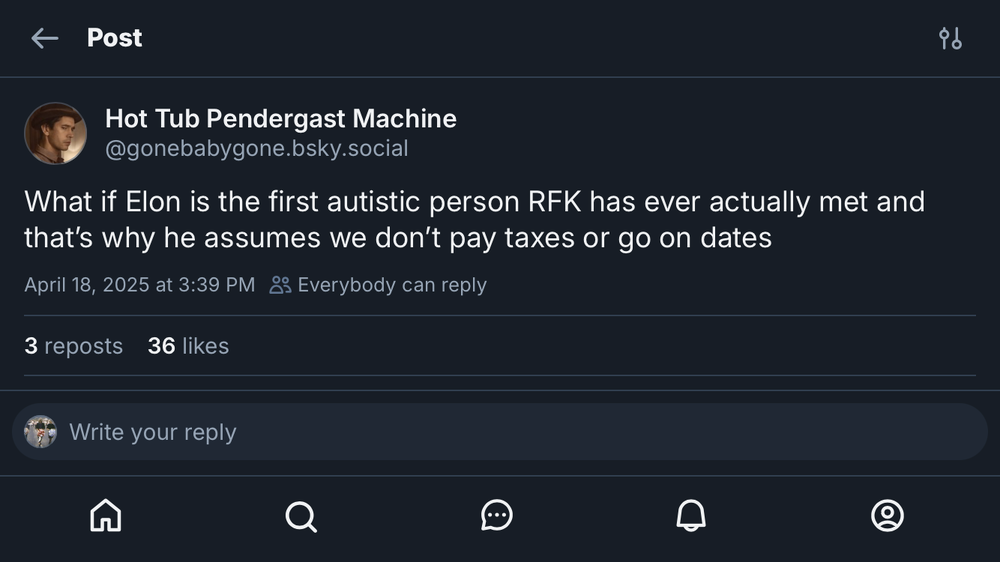Click the word "likes" under the post

pos(205,346)
